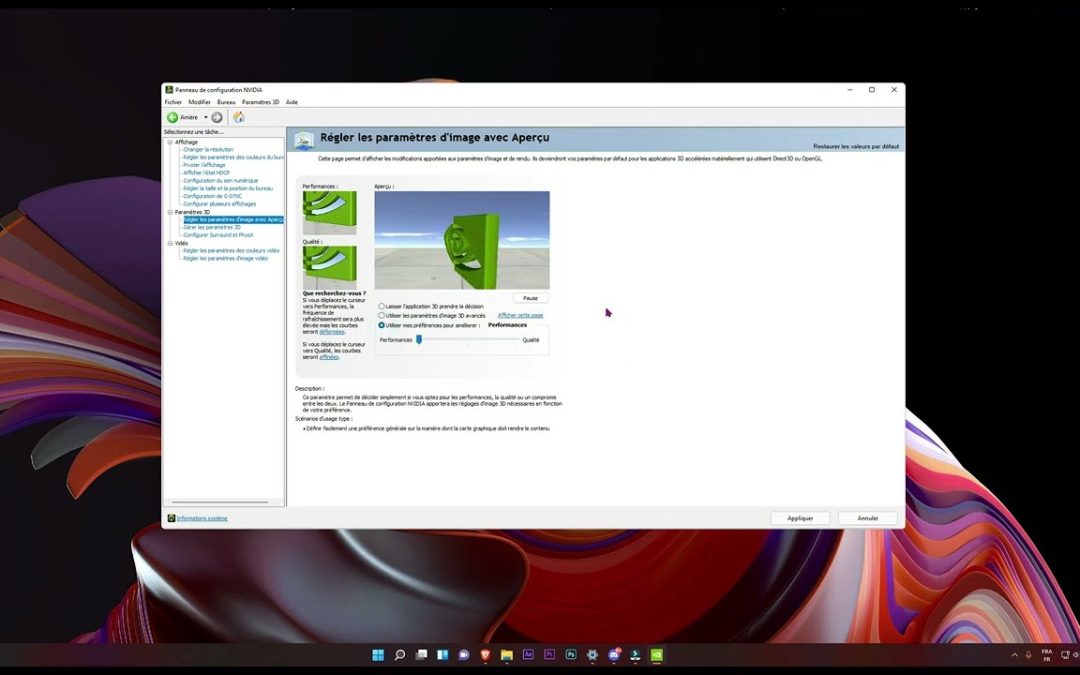Select 'Afficher l'état HDCP' task
Screen dimensions: 1080x675
(206, 173)
